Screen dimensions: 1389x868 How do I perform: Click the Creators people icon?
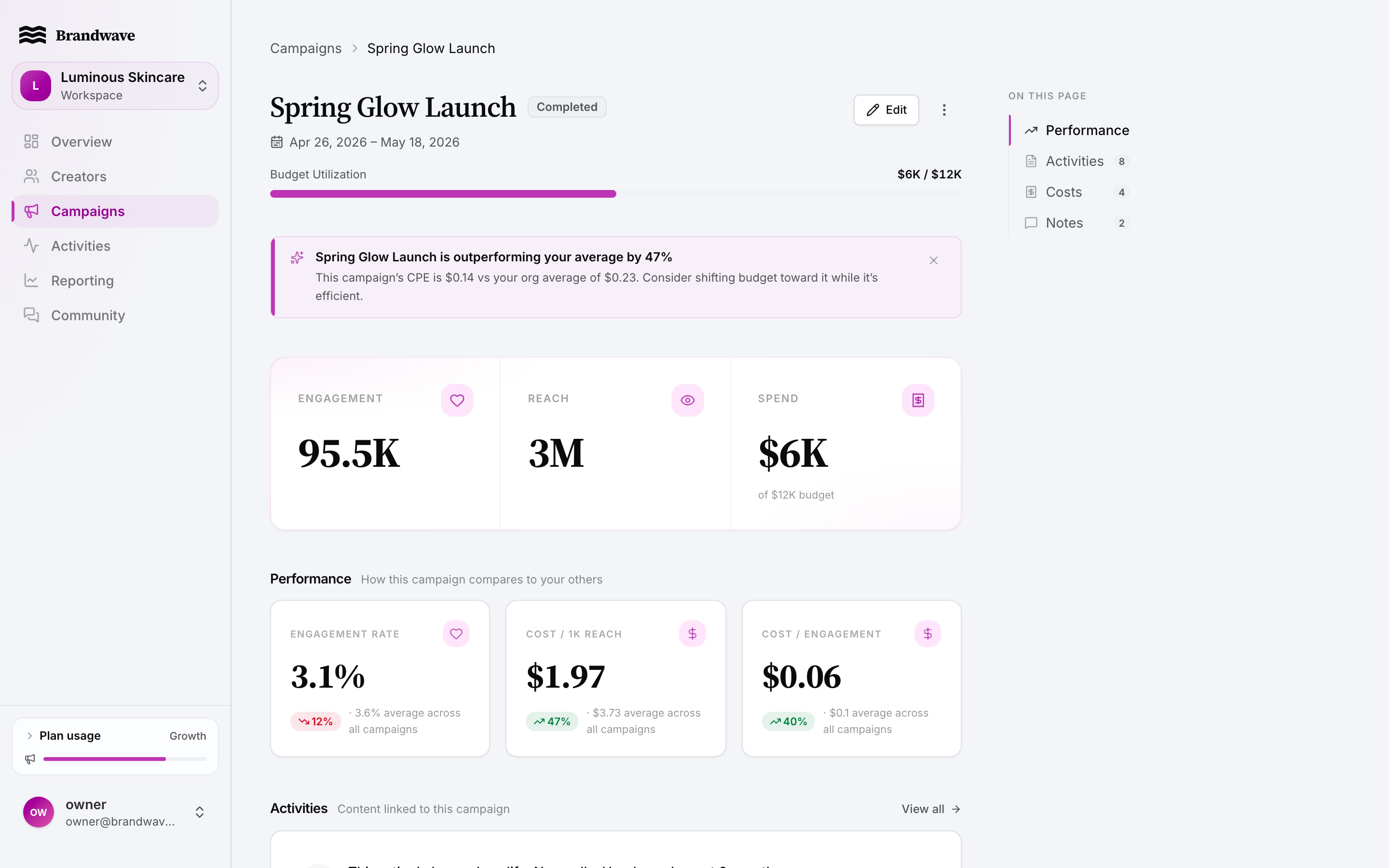[x=31, y=176]
